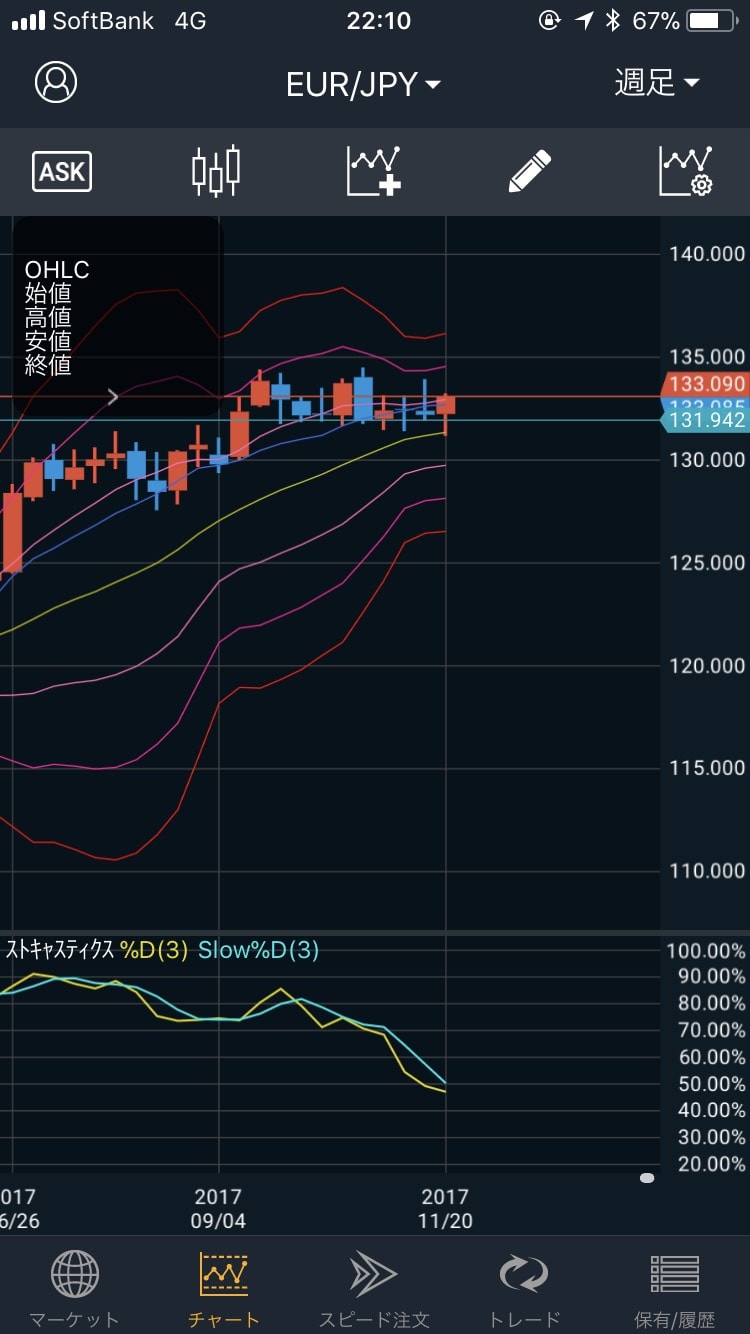This screenshot has height=1334, width=750.
Task: Expand the OHLC info panel arrow
Action: pyautogui.click(x=113, y=397)
